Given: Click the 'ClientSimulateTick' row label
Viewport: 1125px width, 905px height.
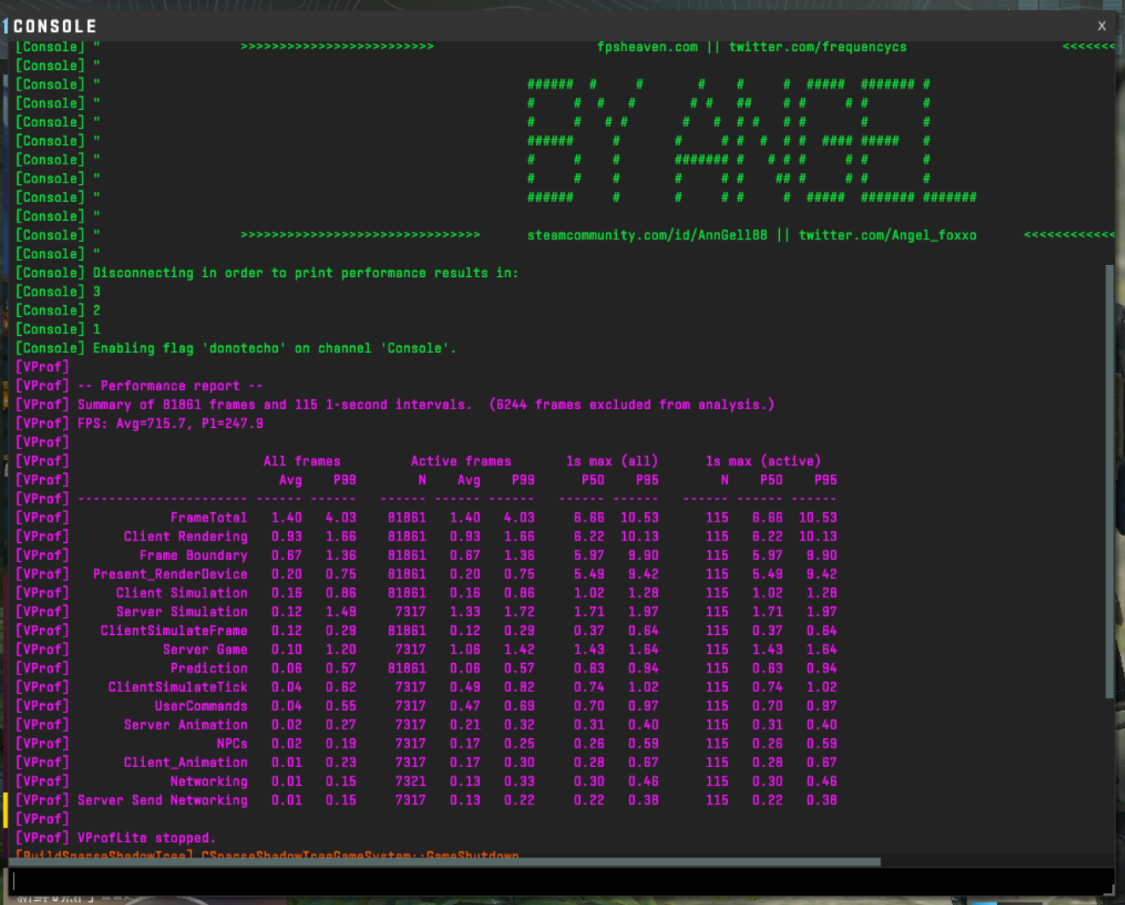Looking at the screenshot, I should point(178,687).
